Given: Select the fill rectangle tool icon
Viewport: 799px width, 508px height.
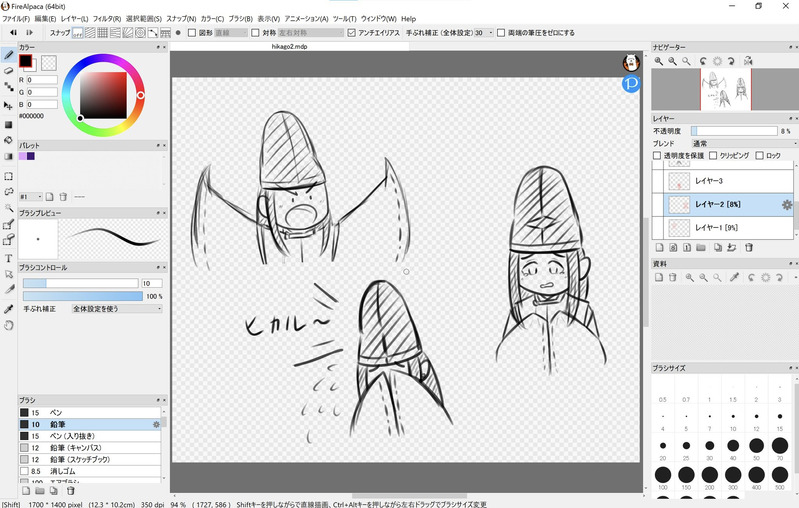Looking at the screenshot, I should (x=8, y=124).
